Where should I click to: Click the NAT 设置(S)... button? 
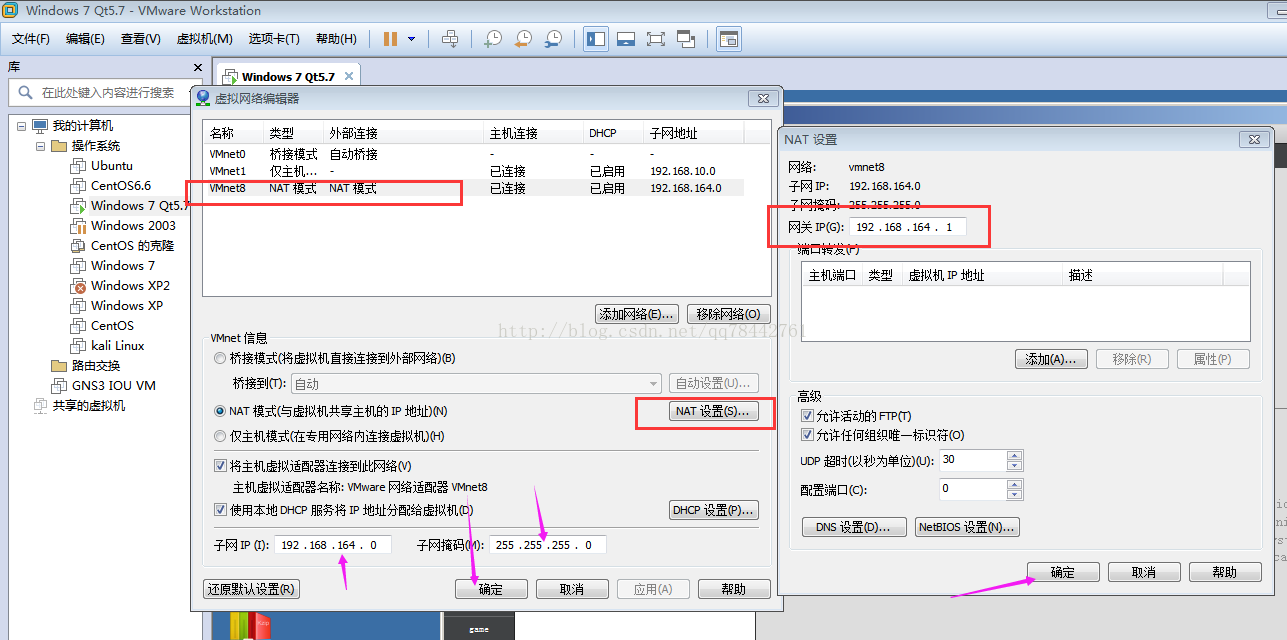click(712, 411)
